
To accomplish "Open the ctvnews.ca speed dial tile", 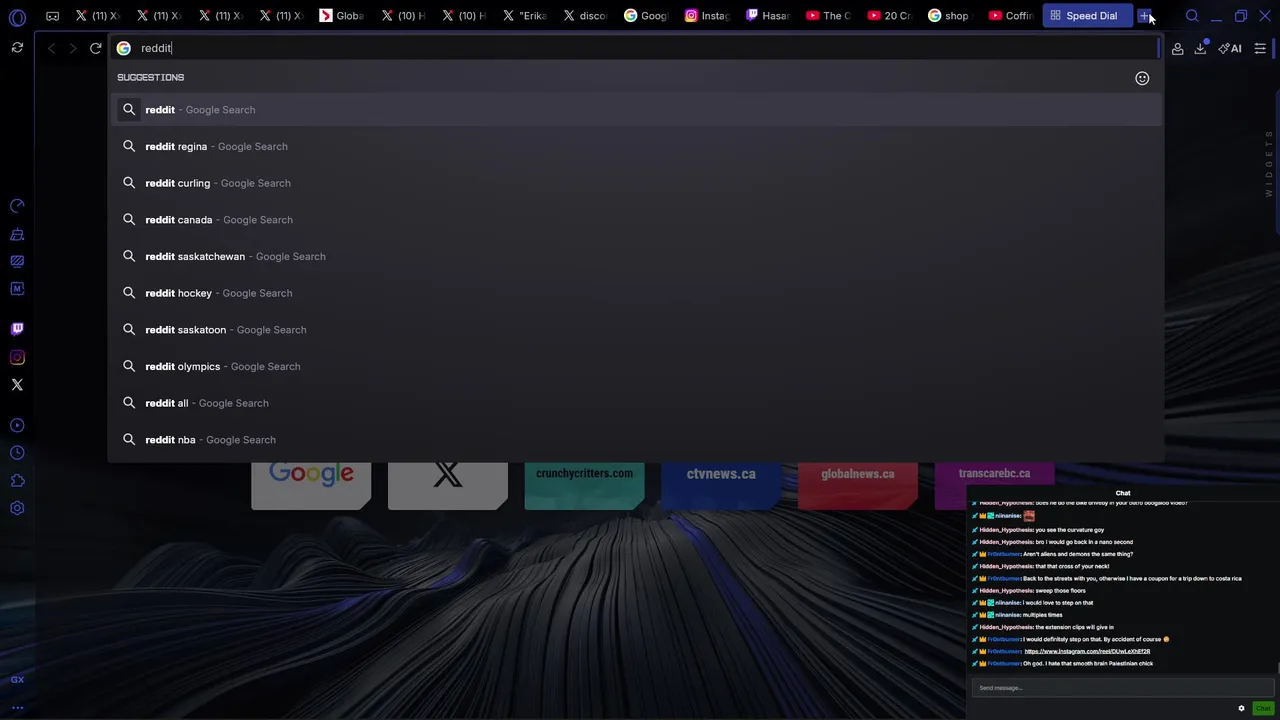I will pos(721,484).
